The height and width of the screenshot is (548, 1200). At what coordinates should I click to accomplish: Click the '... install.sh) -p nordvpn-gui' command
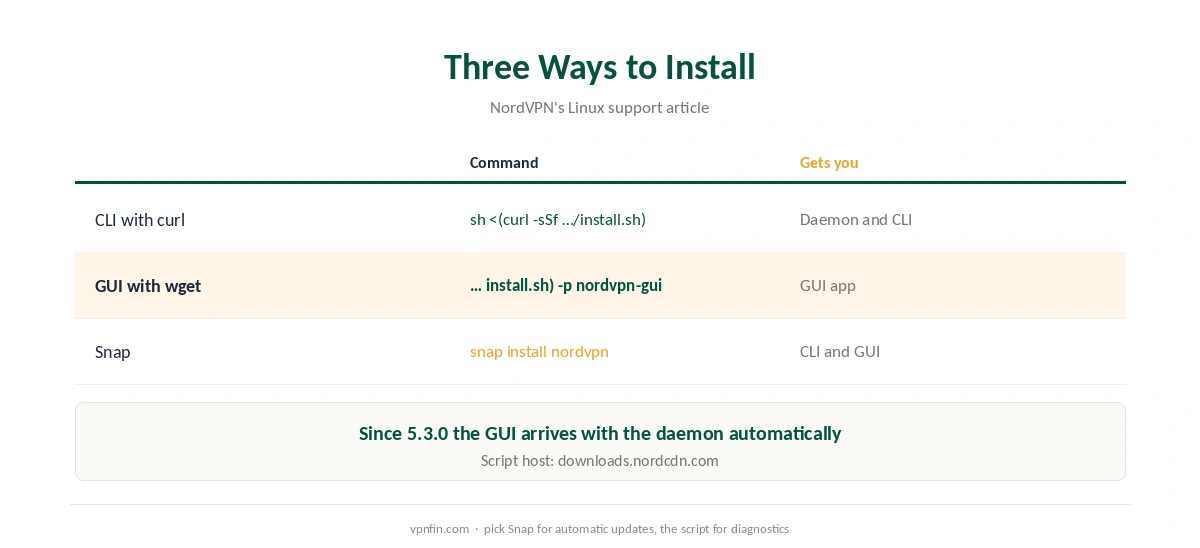tap(566, 286)
